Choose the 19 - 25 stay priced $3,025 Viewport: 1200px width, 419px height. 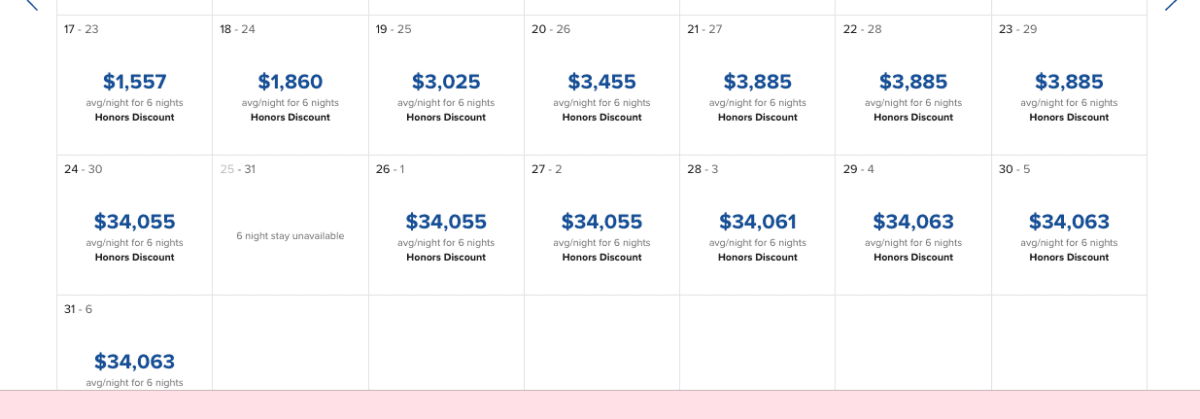[x=446, y=85]
